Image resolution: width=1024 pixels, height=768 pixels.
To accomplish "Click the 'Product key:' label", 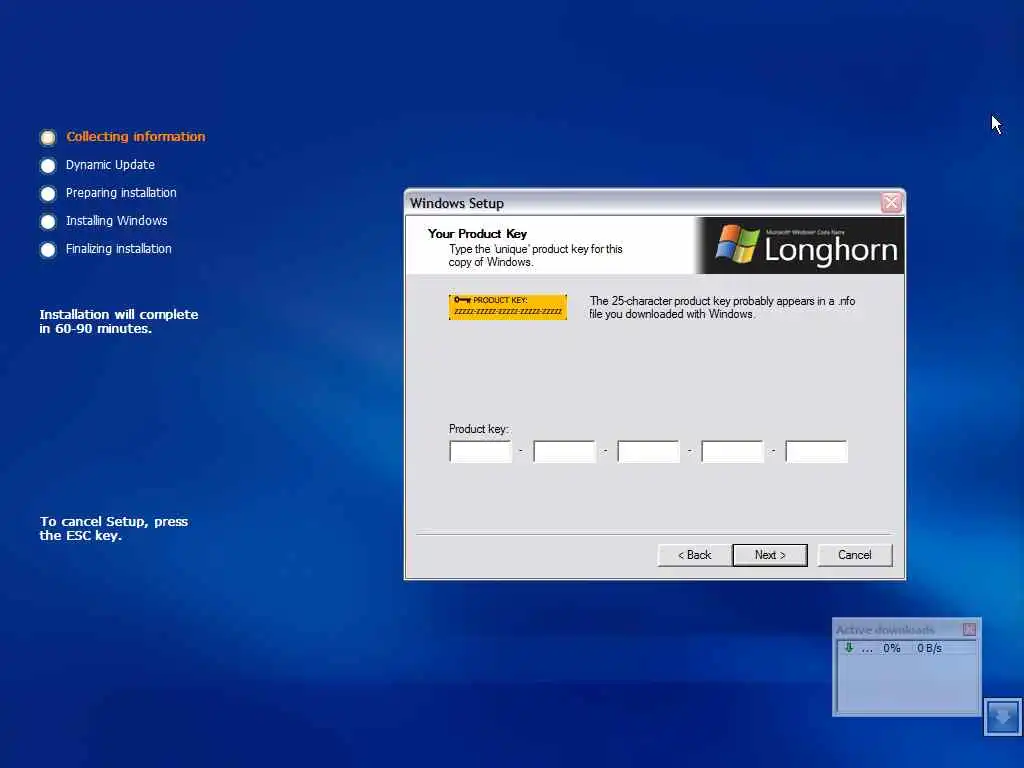I will [x=479, y=429].
